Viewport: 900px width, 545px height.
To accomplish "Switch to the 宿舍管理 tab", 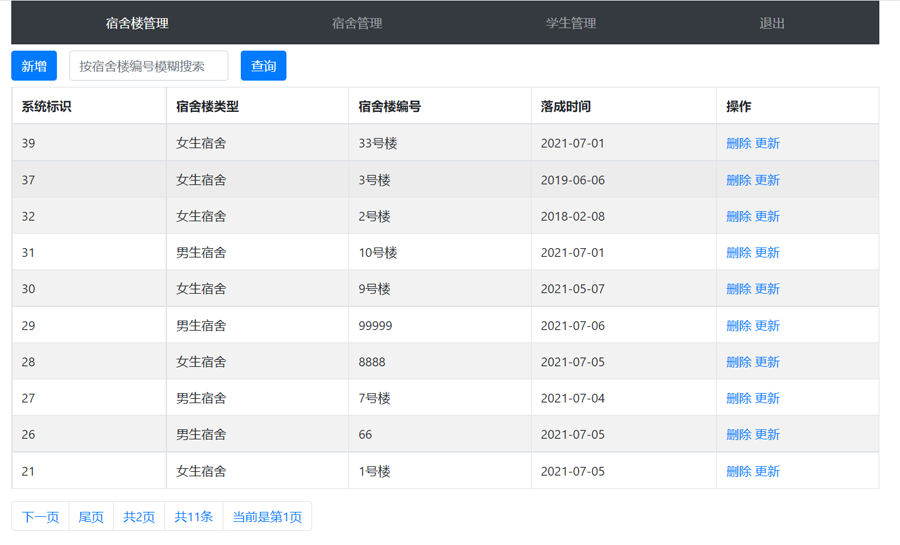I will pos(357,24).
